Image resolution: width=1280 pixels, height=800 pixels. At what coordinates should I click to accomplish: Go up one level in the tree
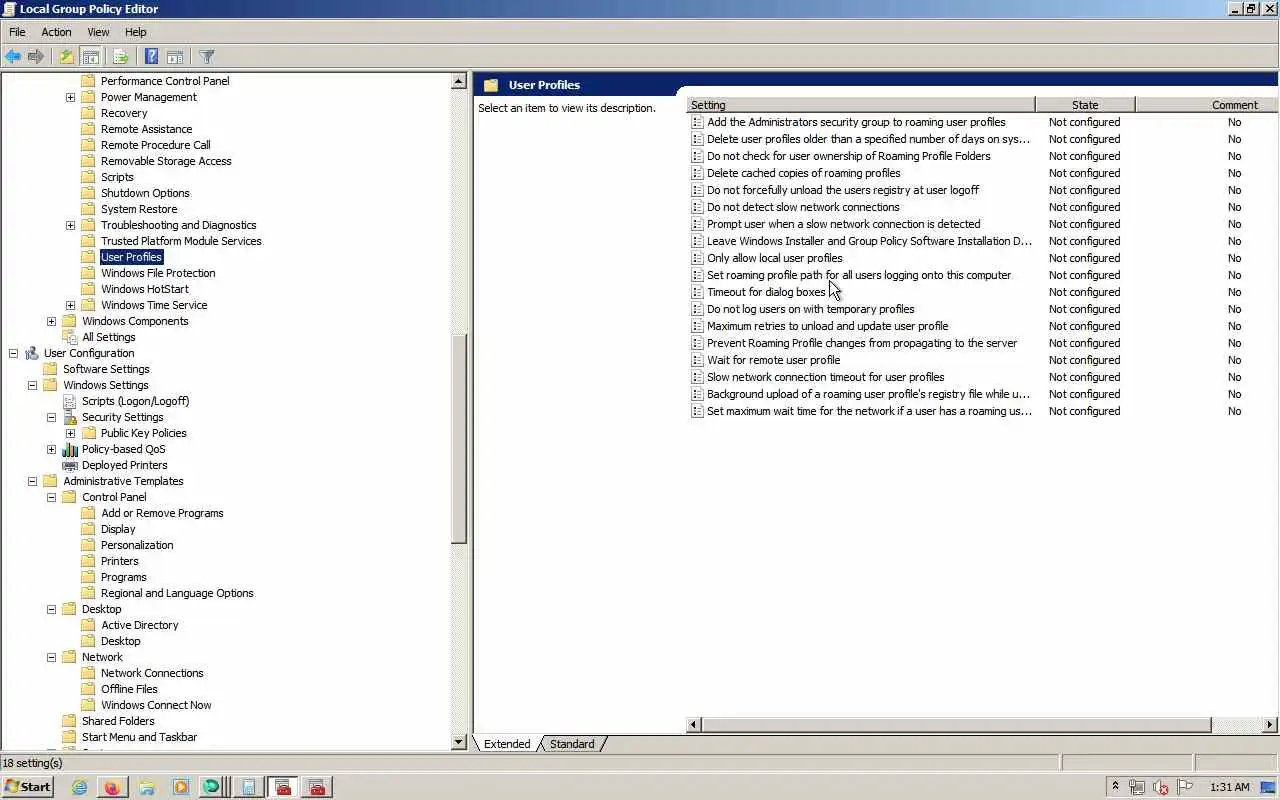click(66, 57)
